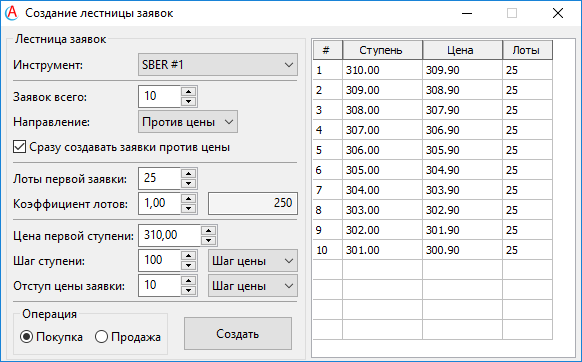Decrease Лоты первой заявки with down arrow
Viewport: 582px width, 362px height.
[x=189, y=183]
